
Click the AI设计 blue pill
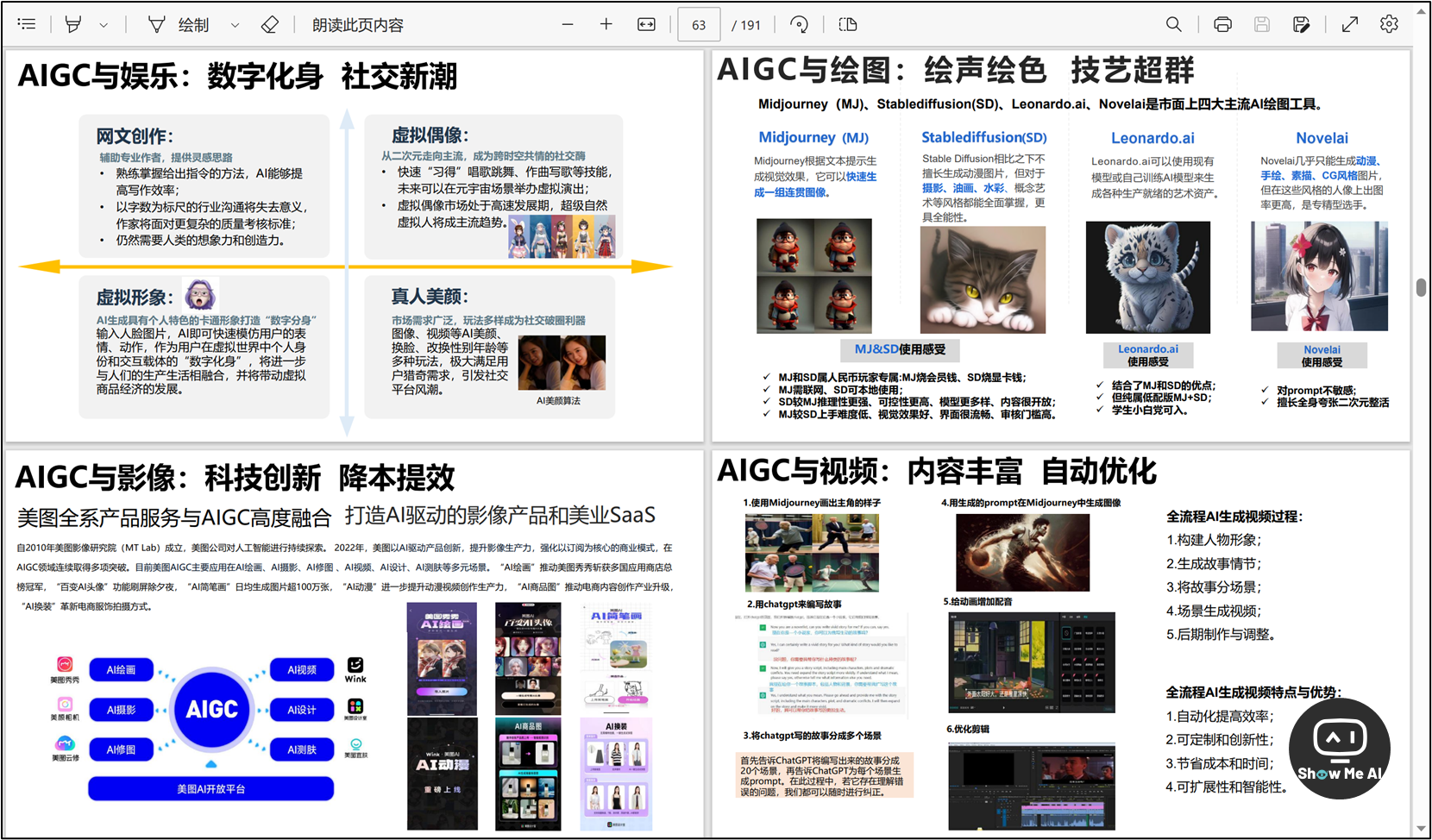point(302,710)
